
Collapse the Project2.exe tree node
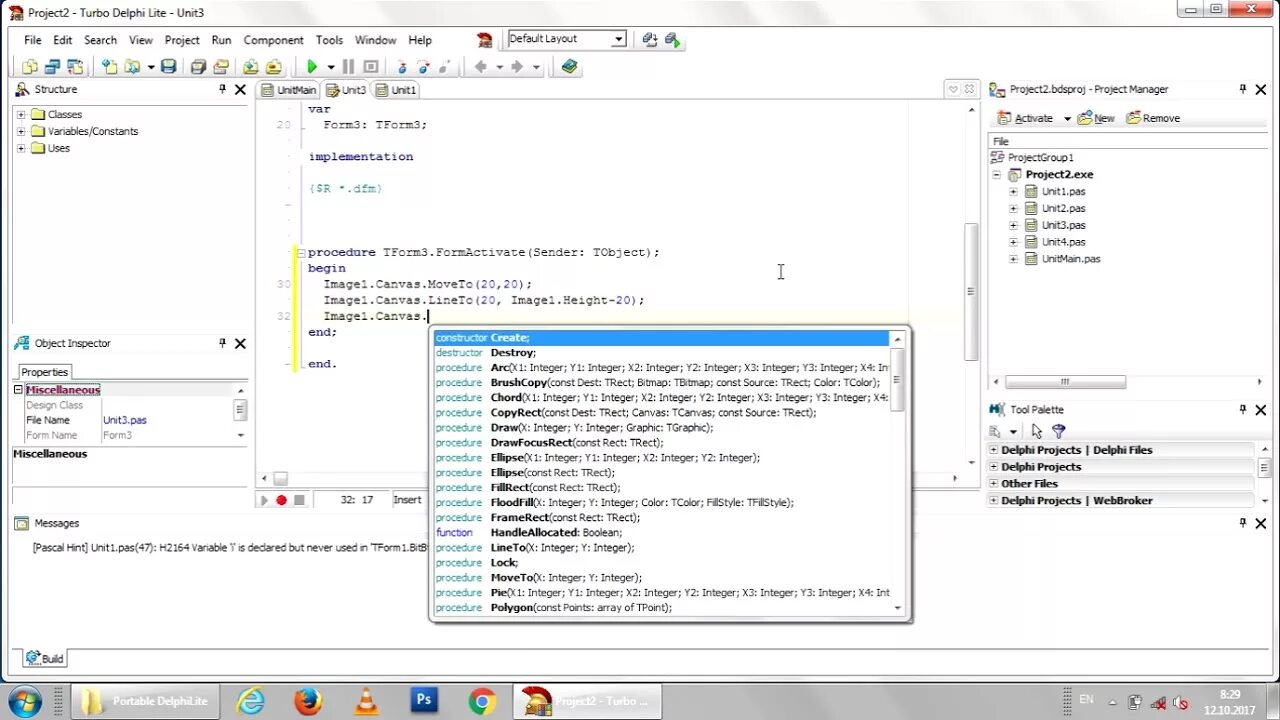(x=997, y=175)
